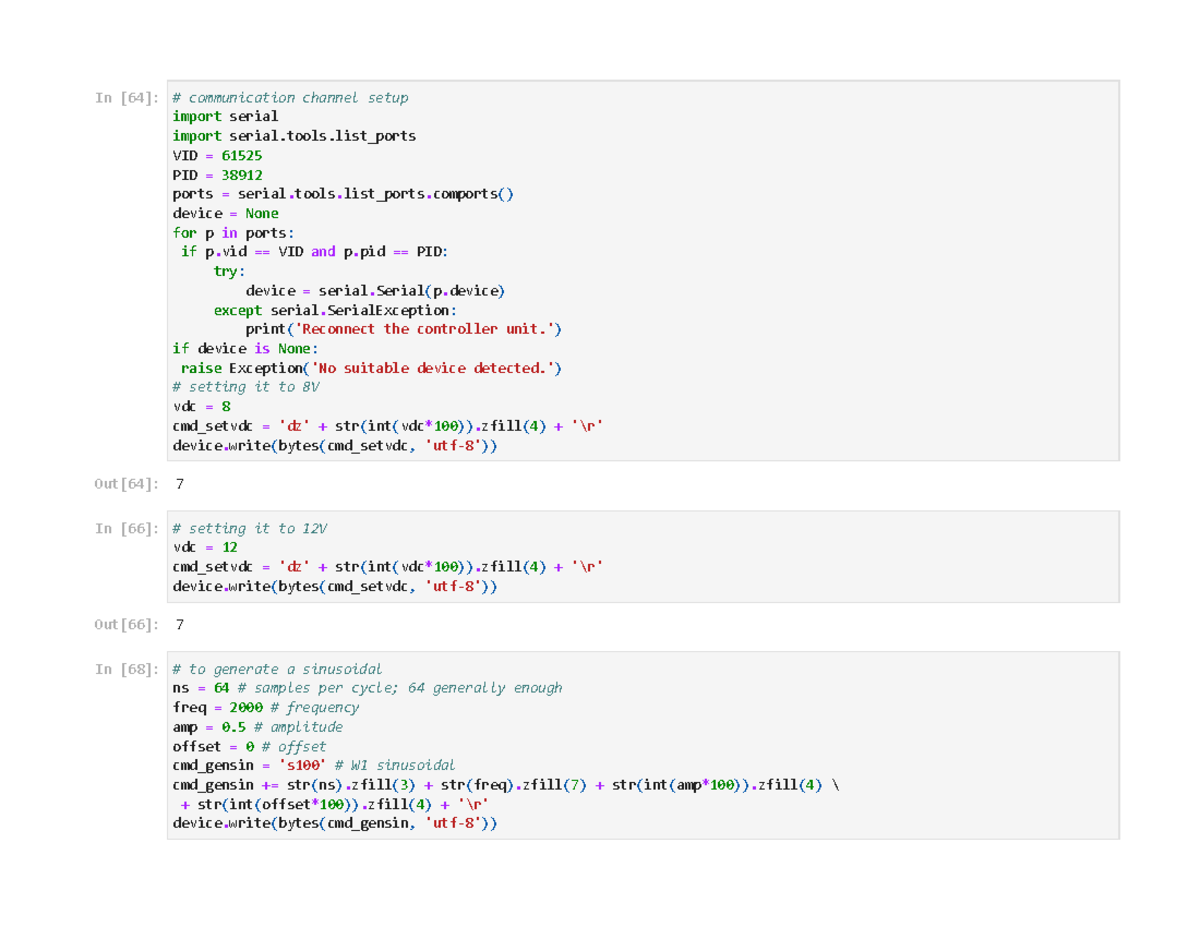Click the output value 7 beside Out[66]
This screenshot has height=927, width=1200.
point(180,625)
